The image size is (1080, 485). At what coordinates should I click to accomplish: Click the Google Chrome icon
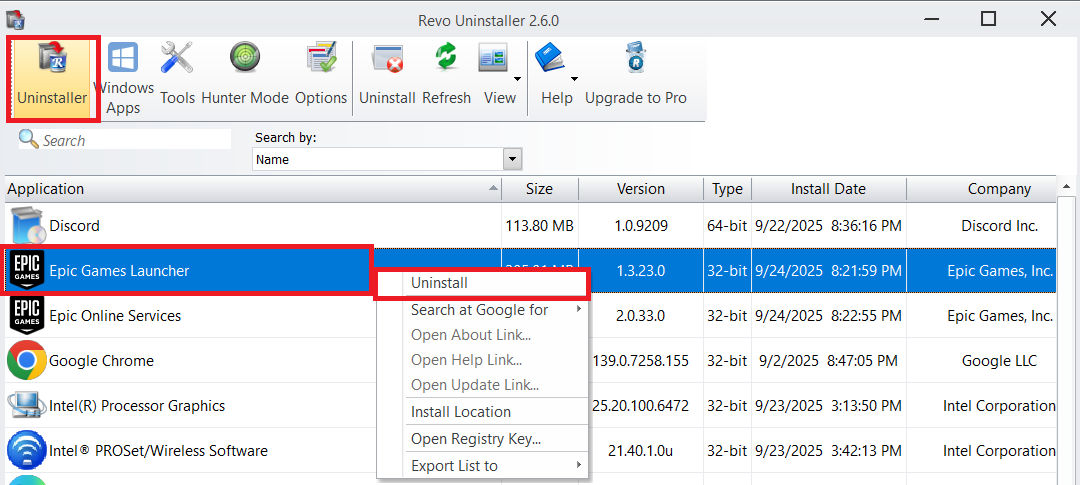click(27, 360)
